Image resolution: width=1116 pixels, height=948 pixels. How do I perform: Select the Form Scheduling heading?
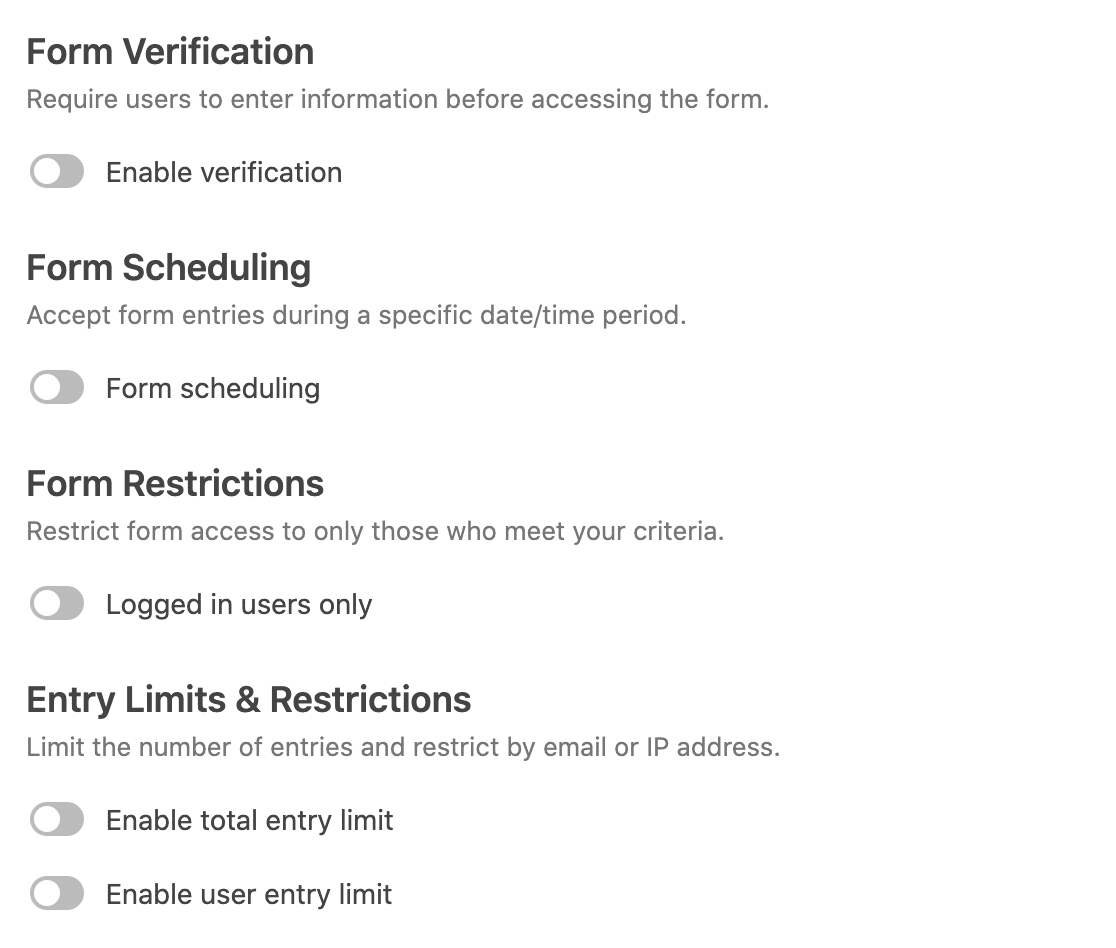pos(168,267)
